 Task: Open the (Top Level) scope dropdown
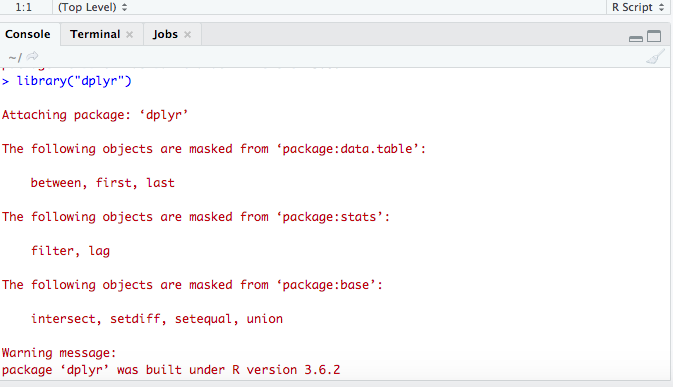tap(93, 7)
